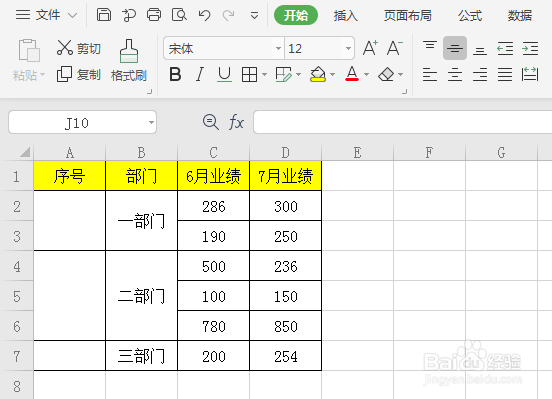Increase indent icon

point(530,48)
